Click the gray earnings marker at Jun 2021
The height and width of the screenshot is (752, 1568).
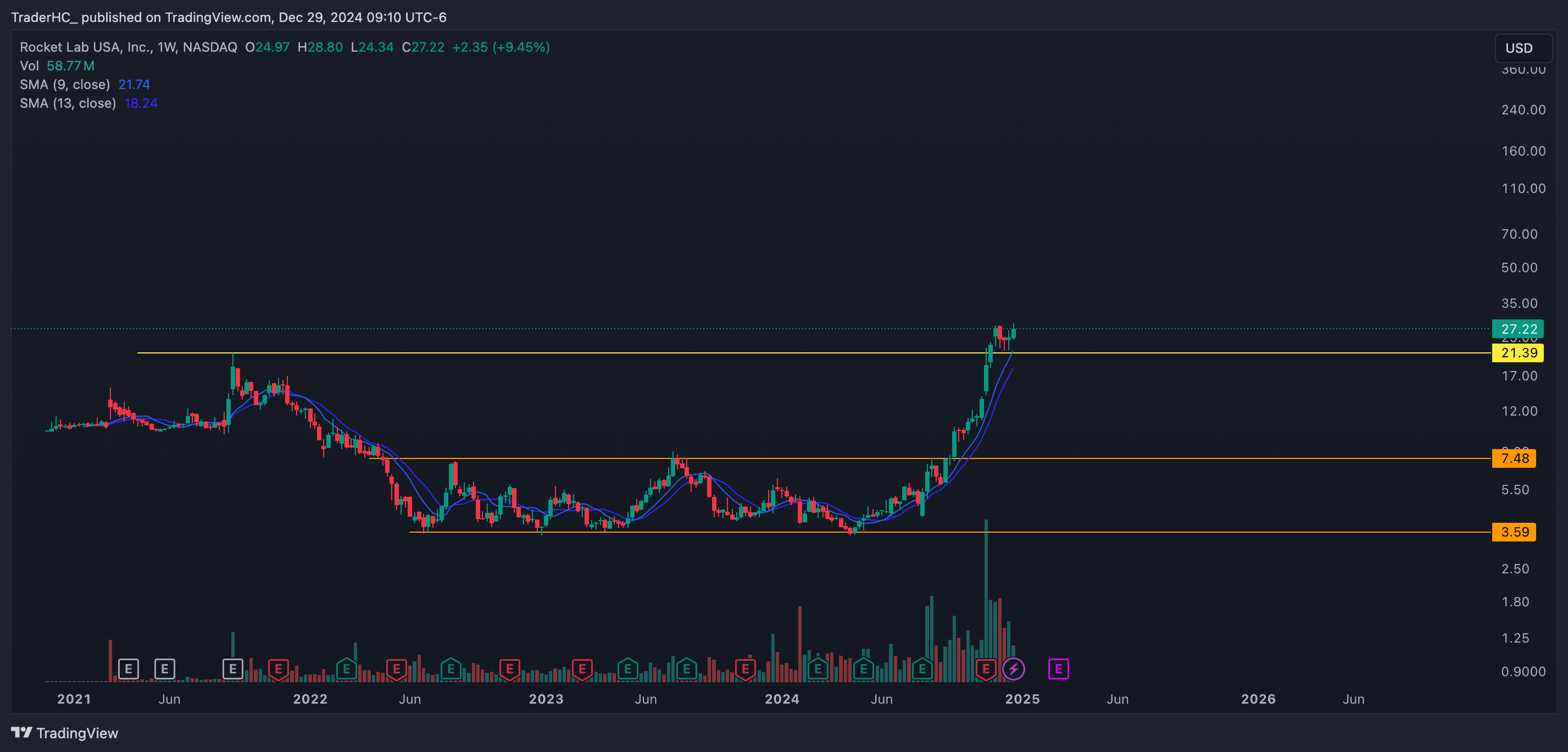pyautogui.click(x=164, y=669)
